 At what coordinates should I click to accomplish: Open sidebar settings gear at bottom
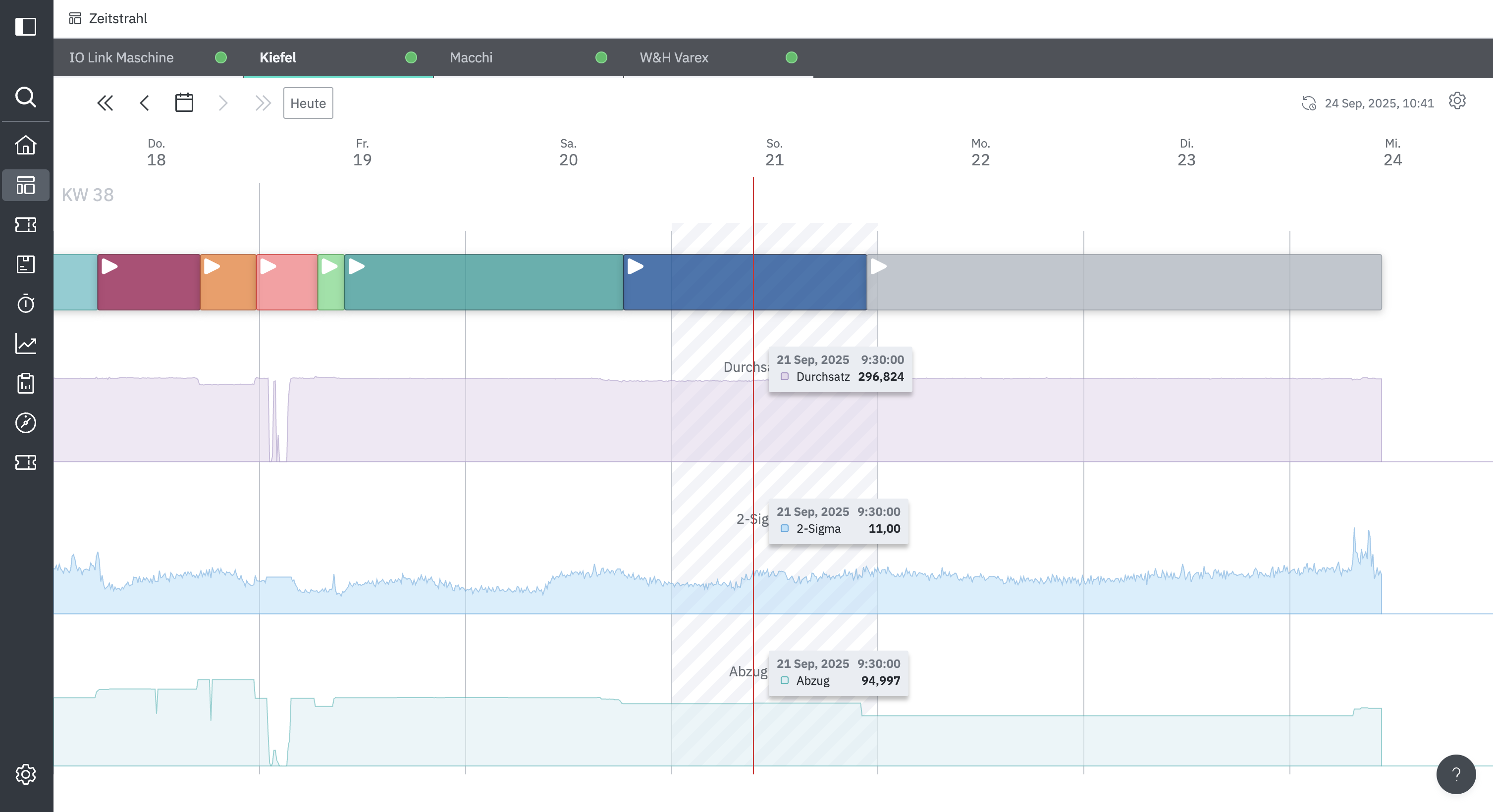(25, 774)
